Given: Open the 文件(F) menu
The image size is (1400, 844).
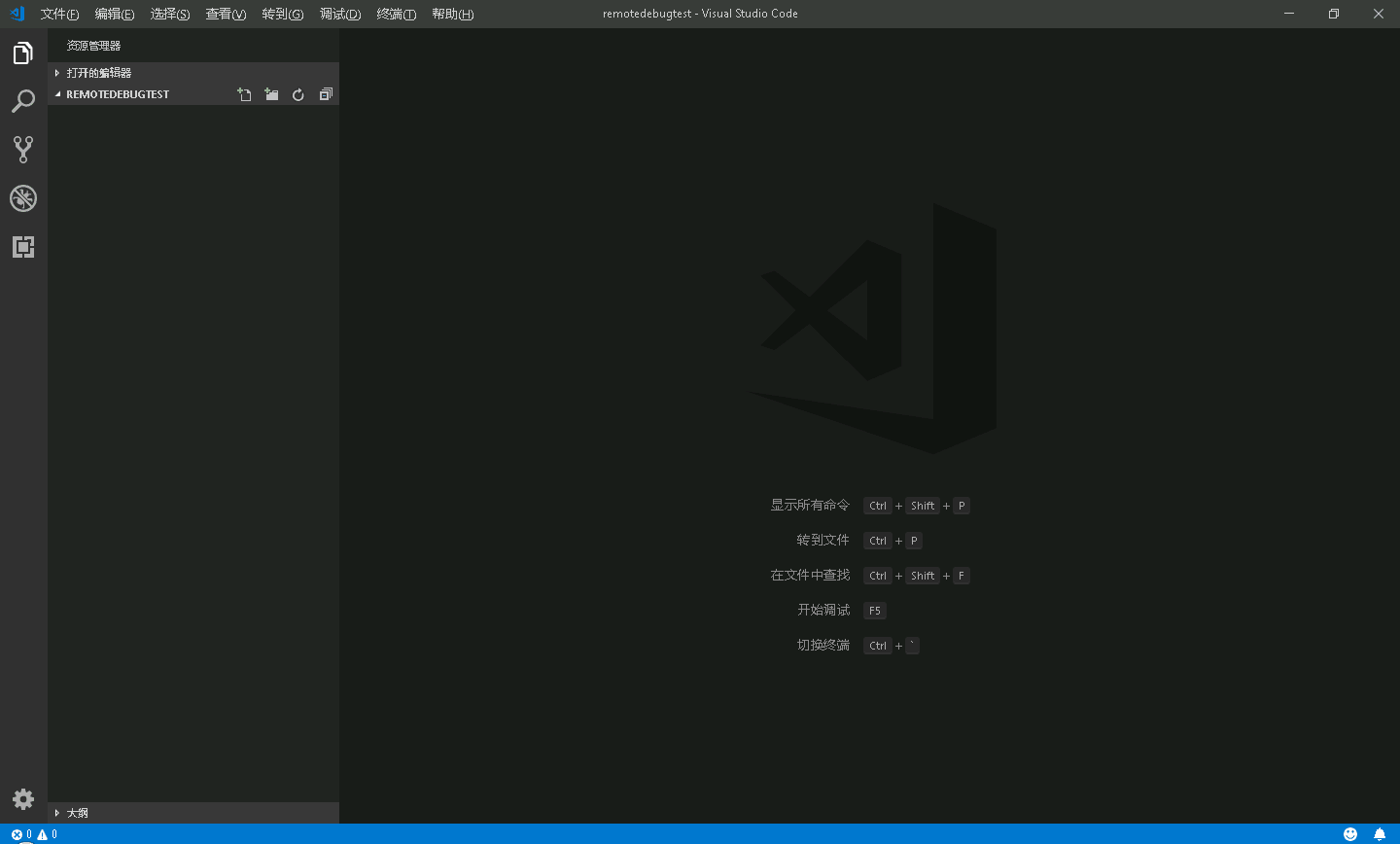Looking at the screenshot, I should pyautogui.click(x=59, y=14).
